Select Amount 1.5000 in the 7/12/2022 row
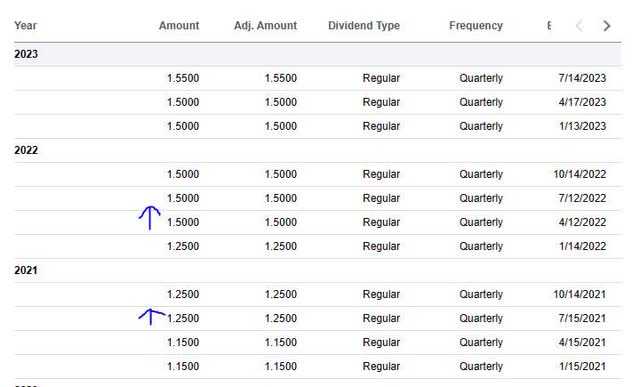The height and width of the screenshot is (387, 640). pyautogui.click(x=183, y=198)
